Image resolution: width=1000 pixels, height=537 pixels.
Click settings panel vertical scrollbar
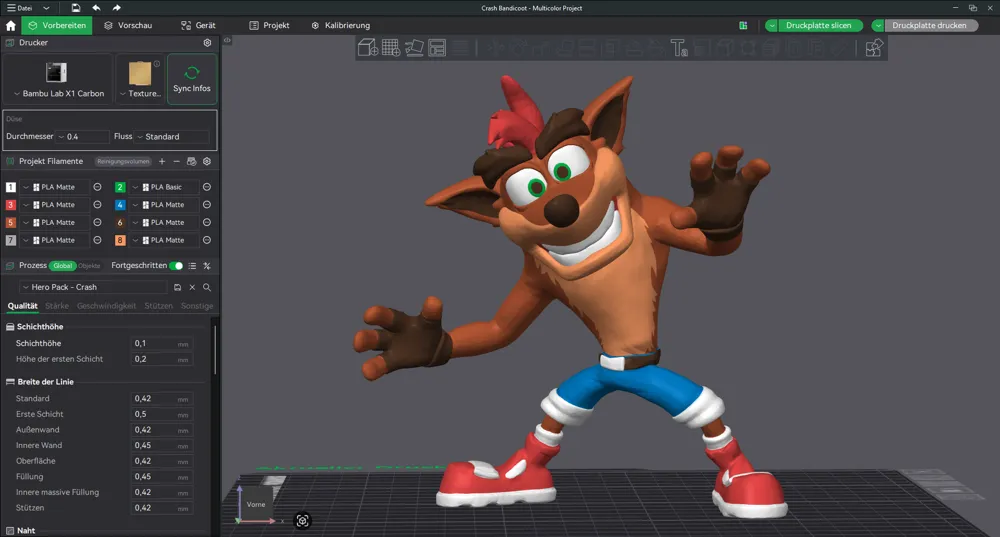(x=216, y=351)
